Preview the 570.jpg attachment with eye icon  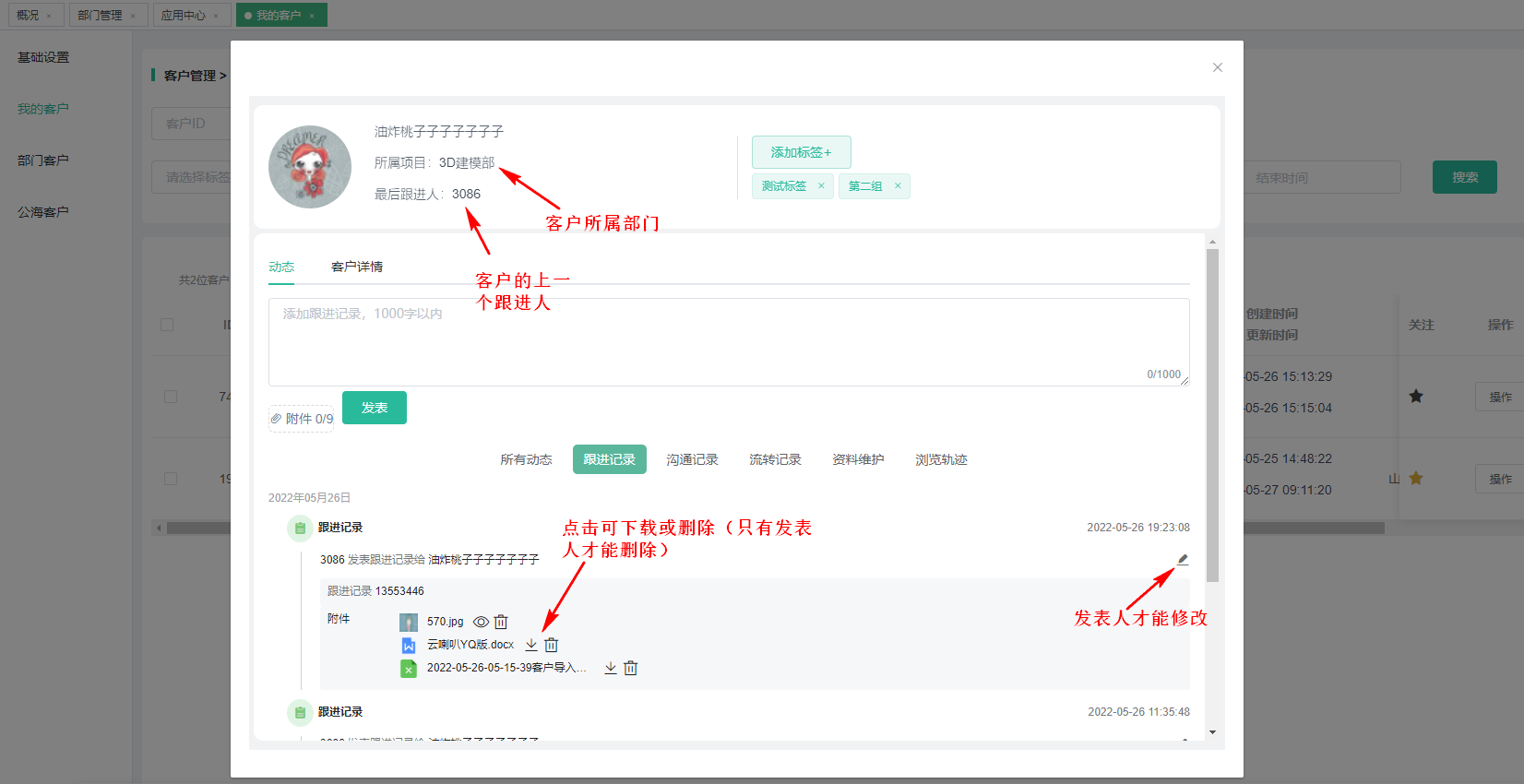click(481, 622)
